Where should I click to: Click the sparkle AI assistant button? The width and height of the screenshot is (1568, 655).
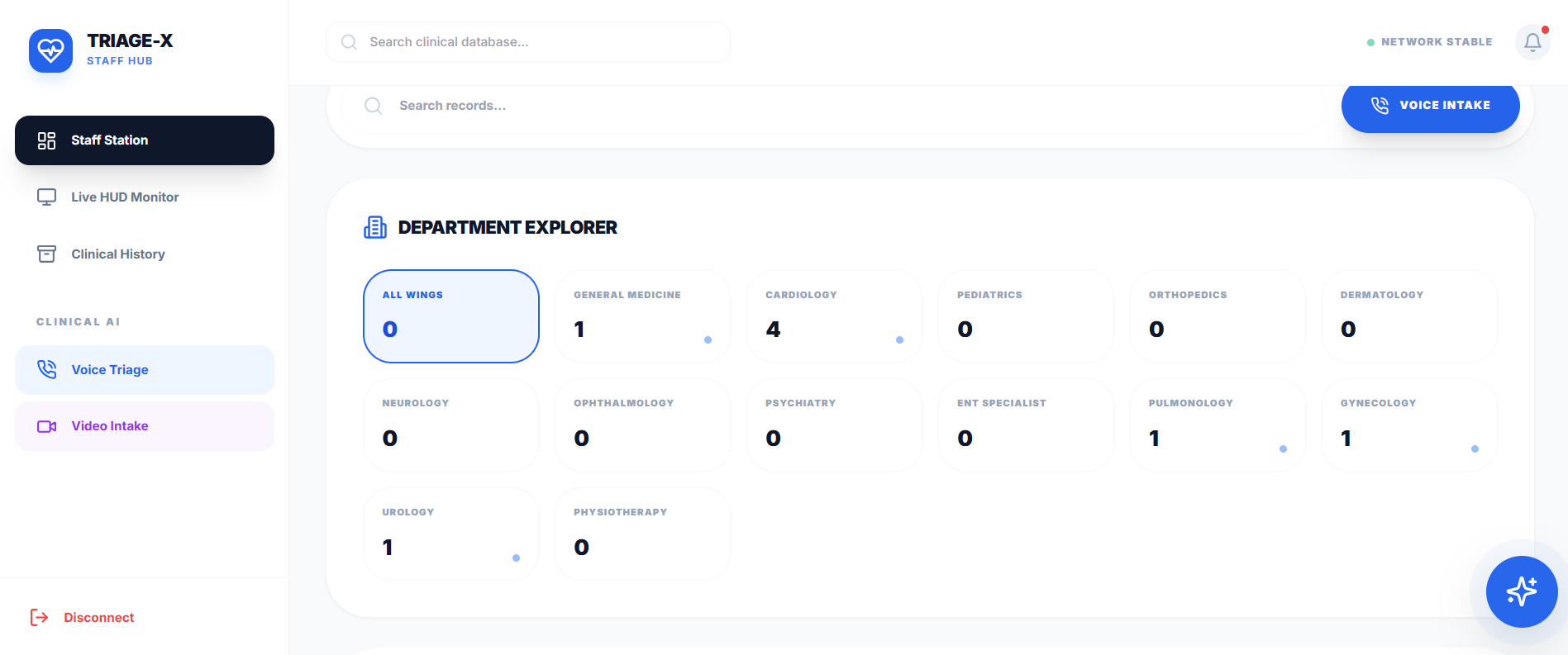[1521, 591]
